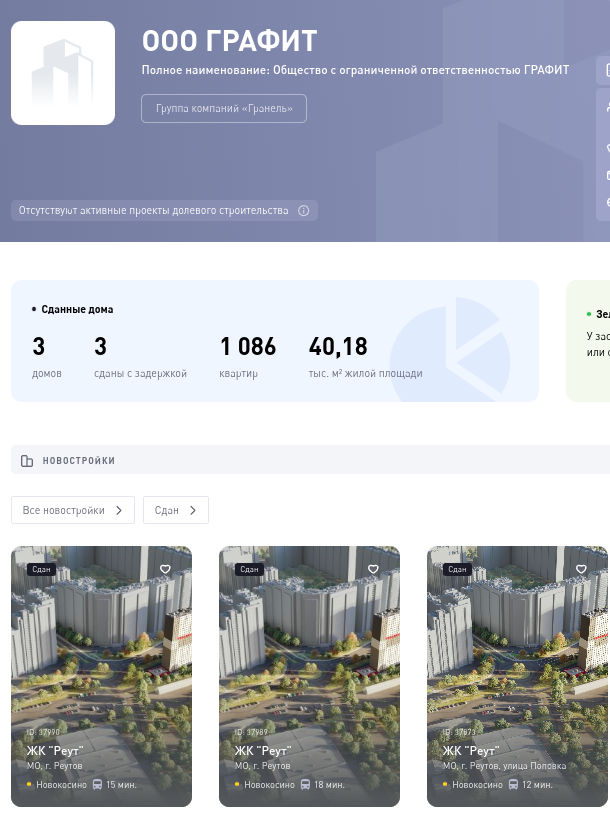Open the Группа компаний «Гранель» link
This screenshot has width=610, height=831.
224,109
